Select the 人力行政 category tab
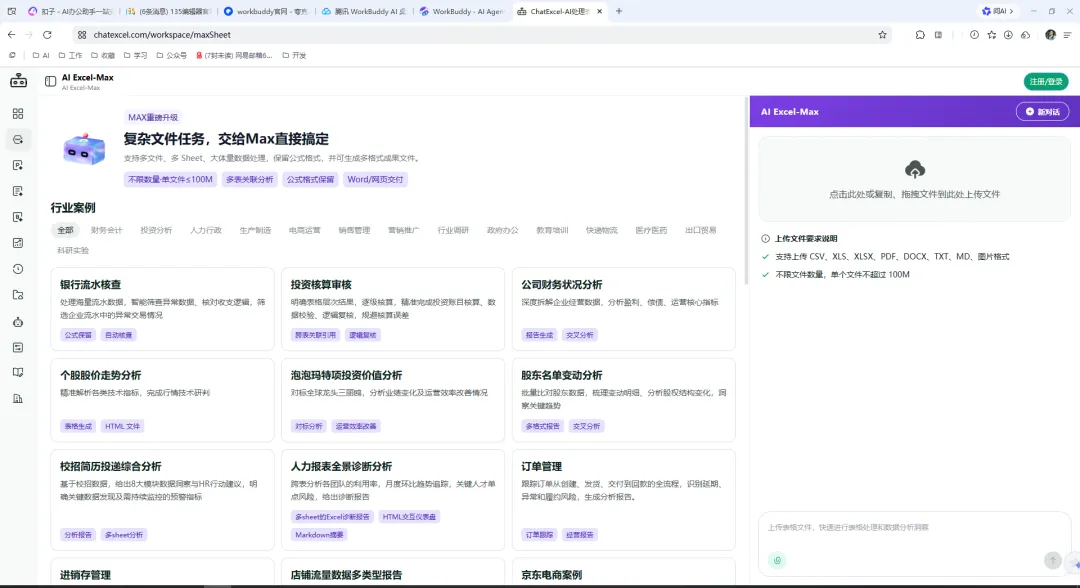Screen dimensions: 1080x588 [x=205, y=230]
